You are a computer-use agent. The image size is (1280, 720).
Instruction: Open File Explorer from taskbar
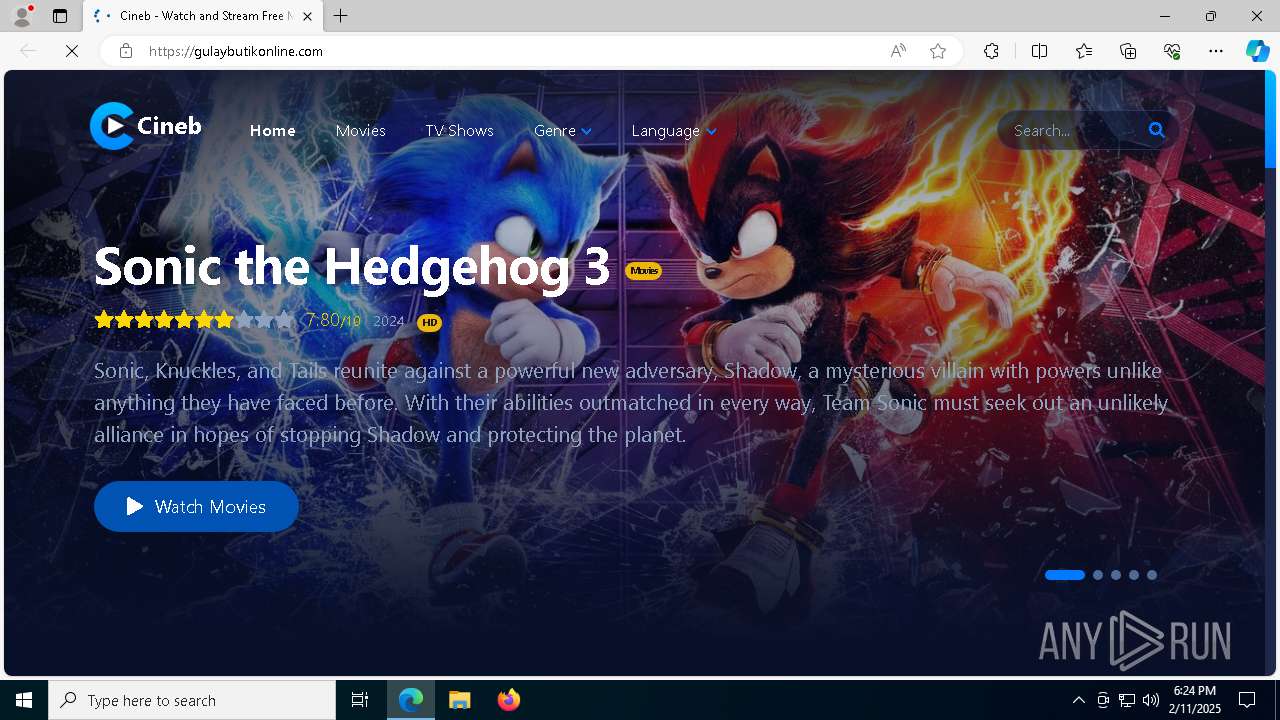(460, 700)
